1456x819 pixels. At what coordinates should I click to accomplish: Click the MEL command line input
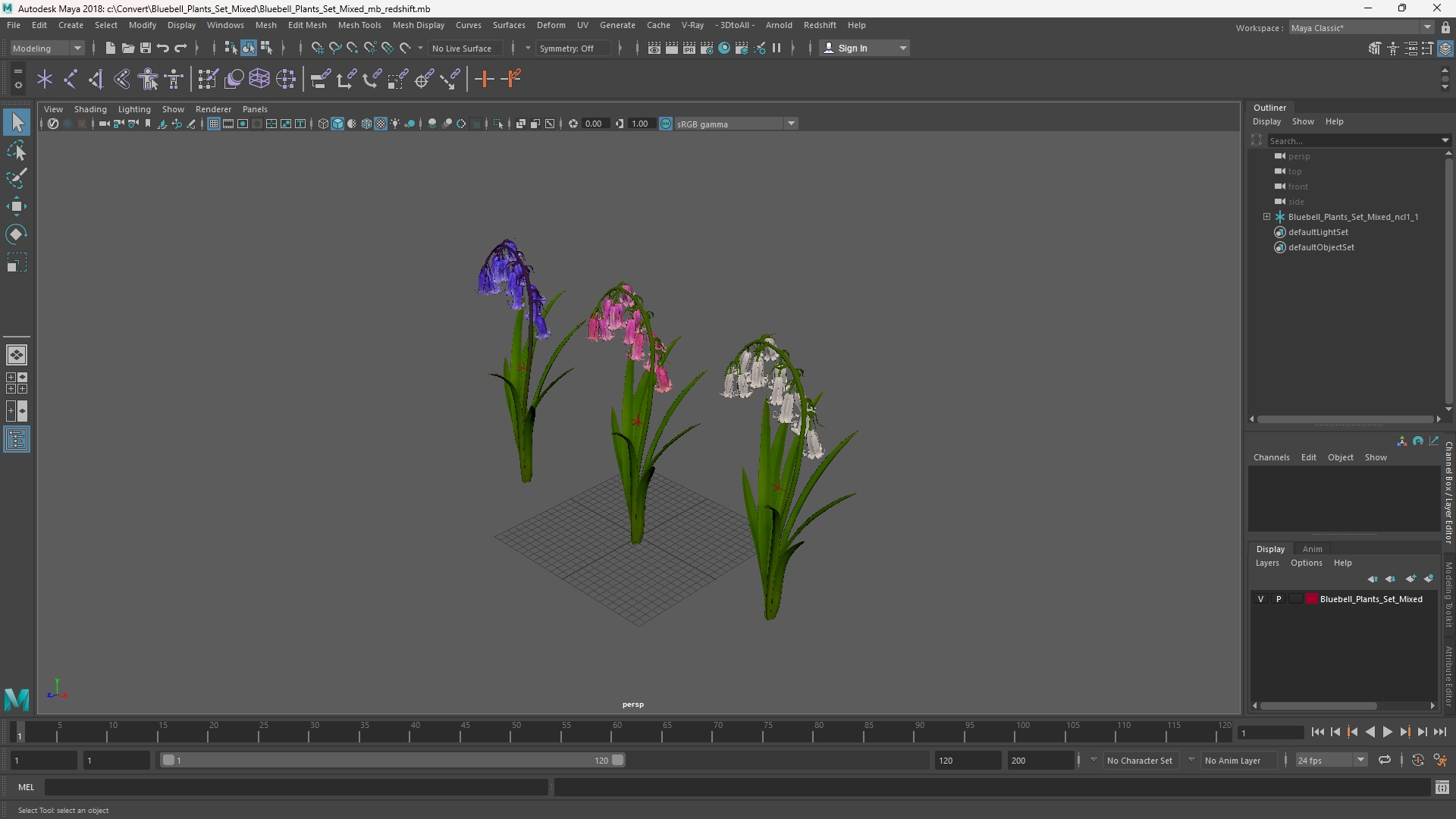297,787
